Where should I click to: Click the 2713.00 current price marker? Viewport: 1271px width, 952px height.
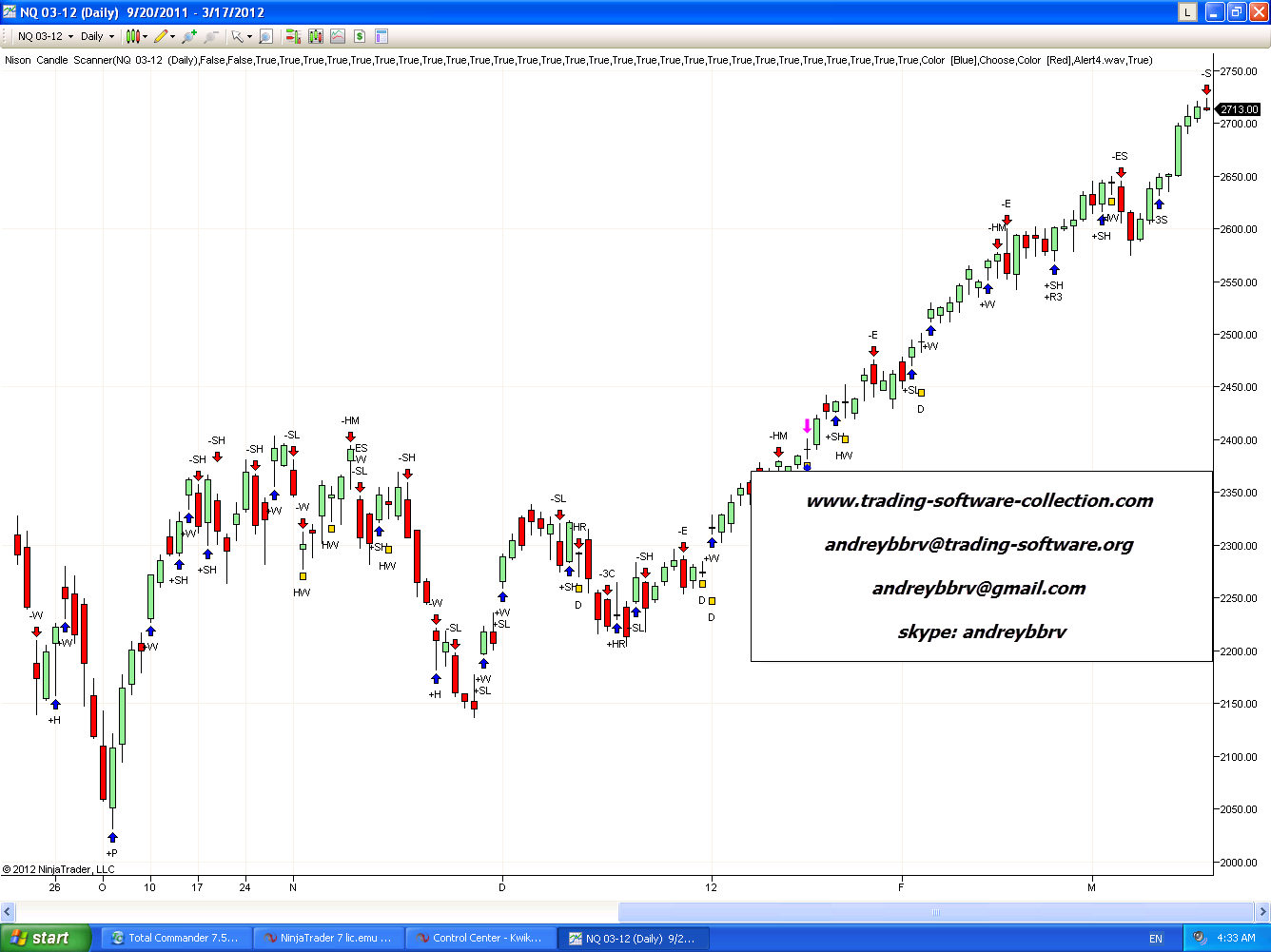pyautogui.click(x=1239, y=109)
